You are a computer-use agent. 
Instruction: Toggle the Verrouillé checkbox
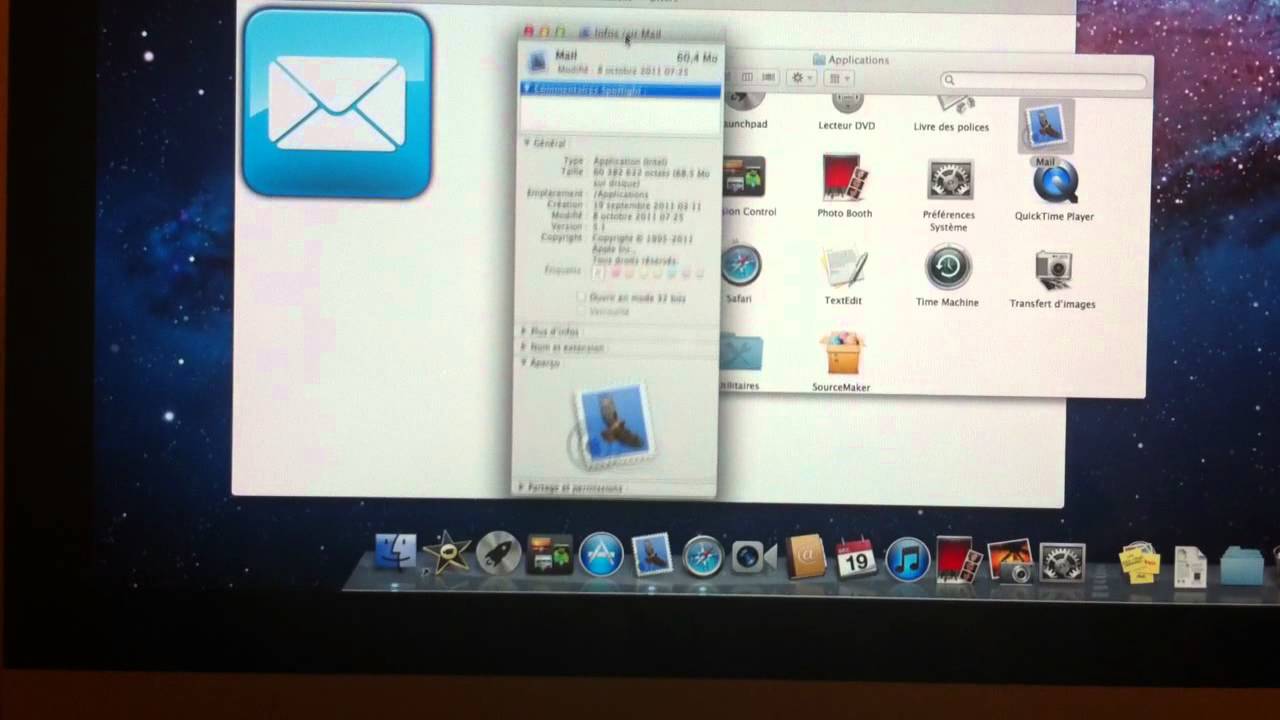coord(581,311)
